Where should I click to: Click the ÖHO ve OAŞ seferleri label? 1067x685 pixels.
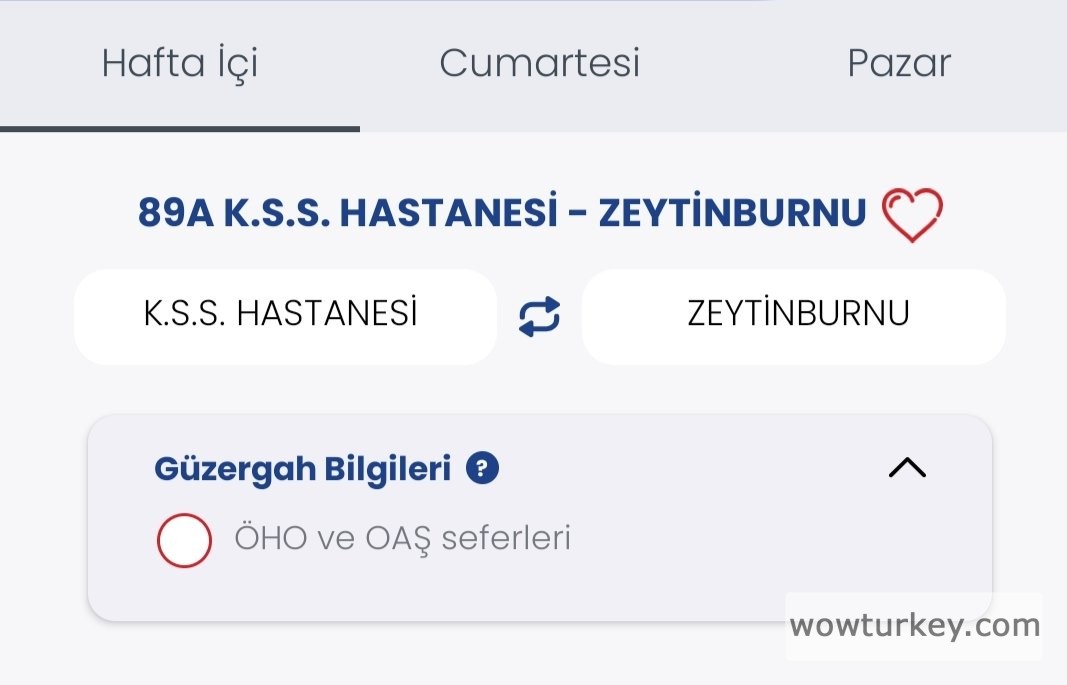(x=402, y=539)
